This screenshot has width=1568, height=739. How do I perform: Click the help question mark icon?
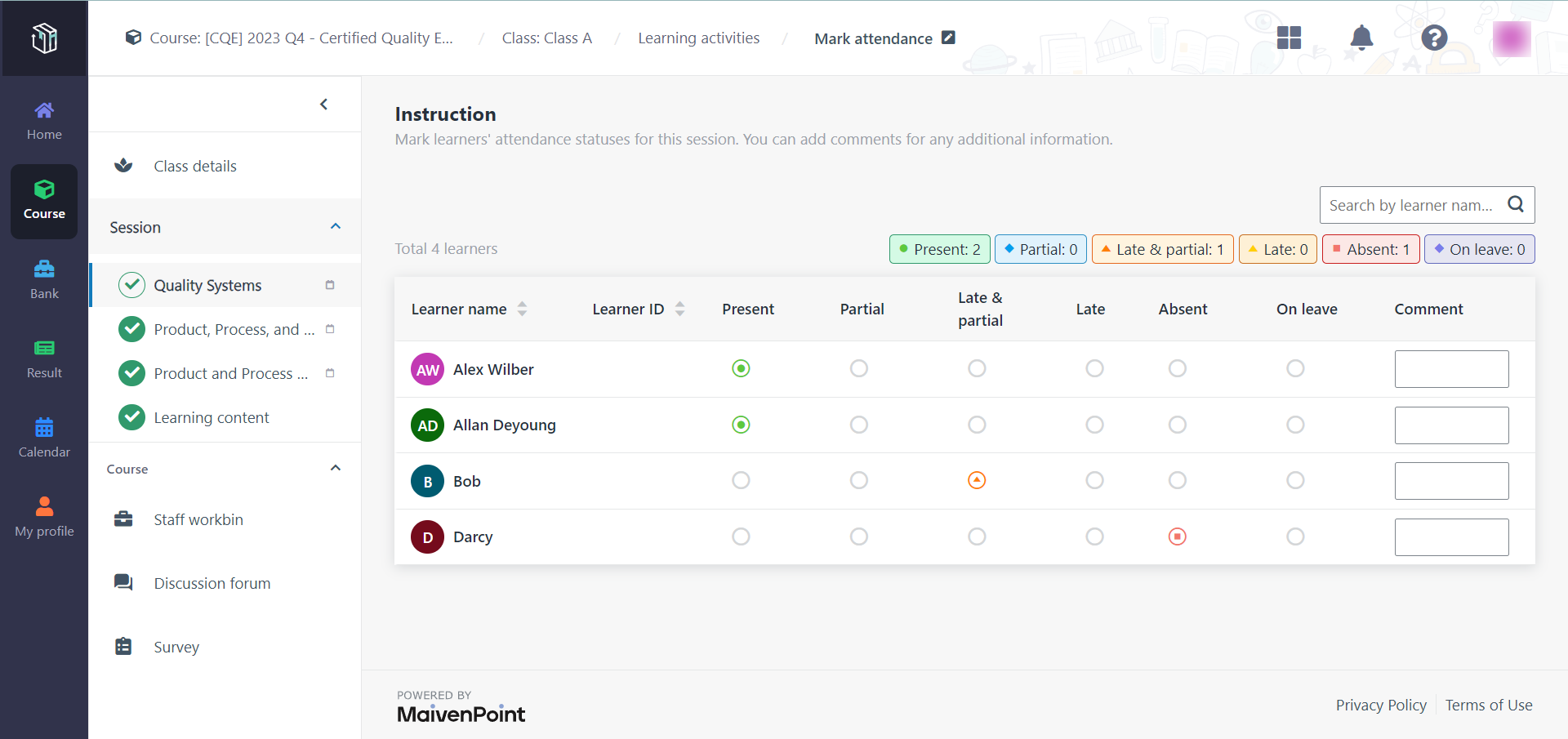click(x=1433, y=38)
